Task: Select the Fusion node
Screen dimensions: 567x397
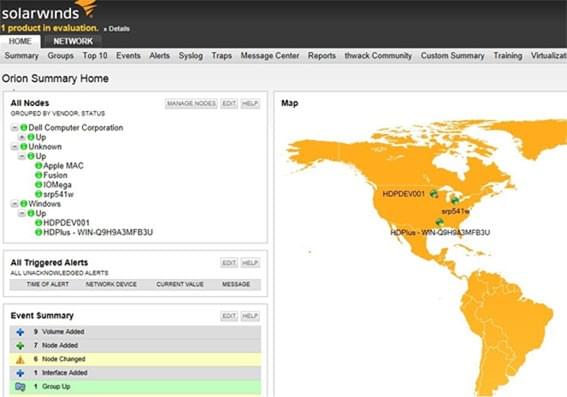Action: pyautogui.click(x=55, y=175)
